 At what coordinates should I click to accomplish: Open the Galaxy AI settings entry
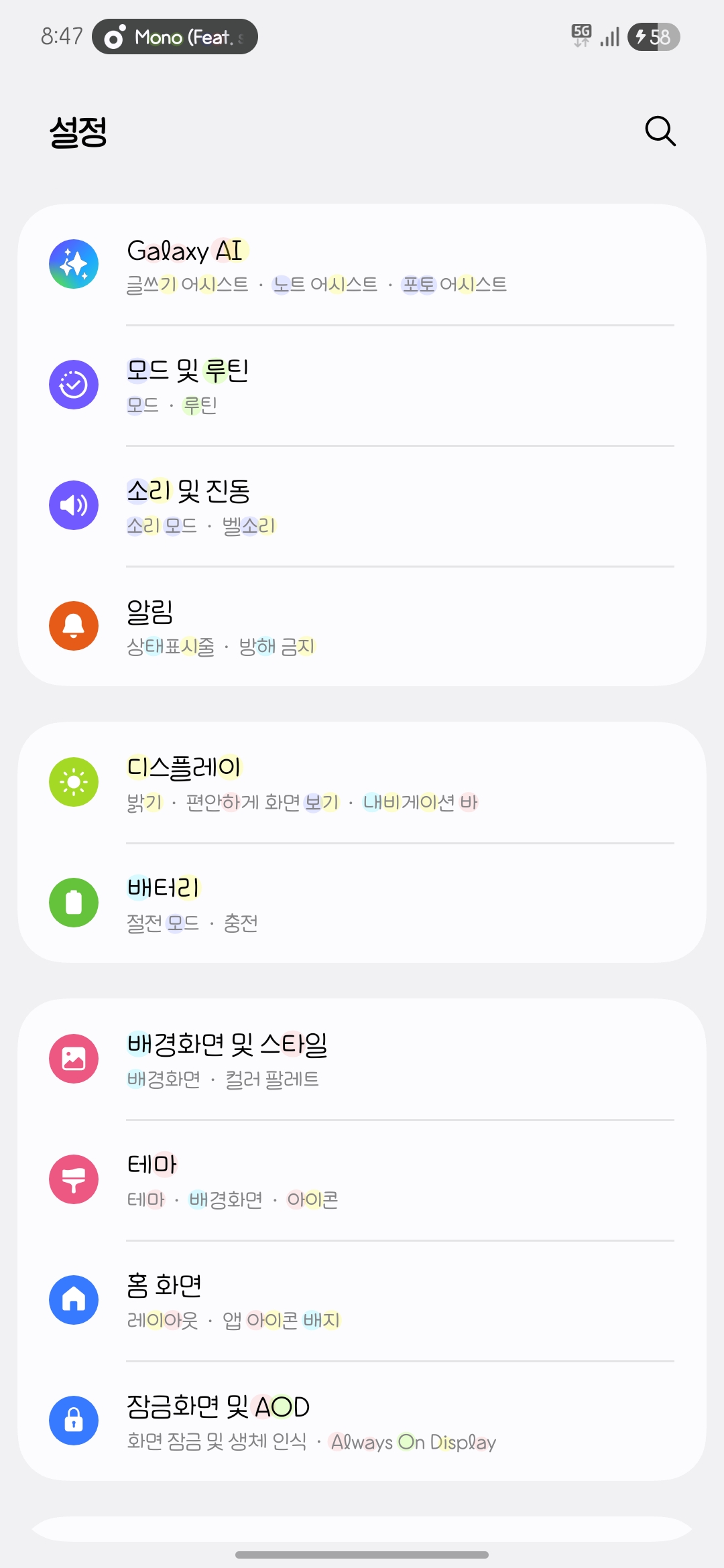[x=362, y=265]
